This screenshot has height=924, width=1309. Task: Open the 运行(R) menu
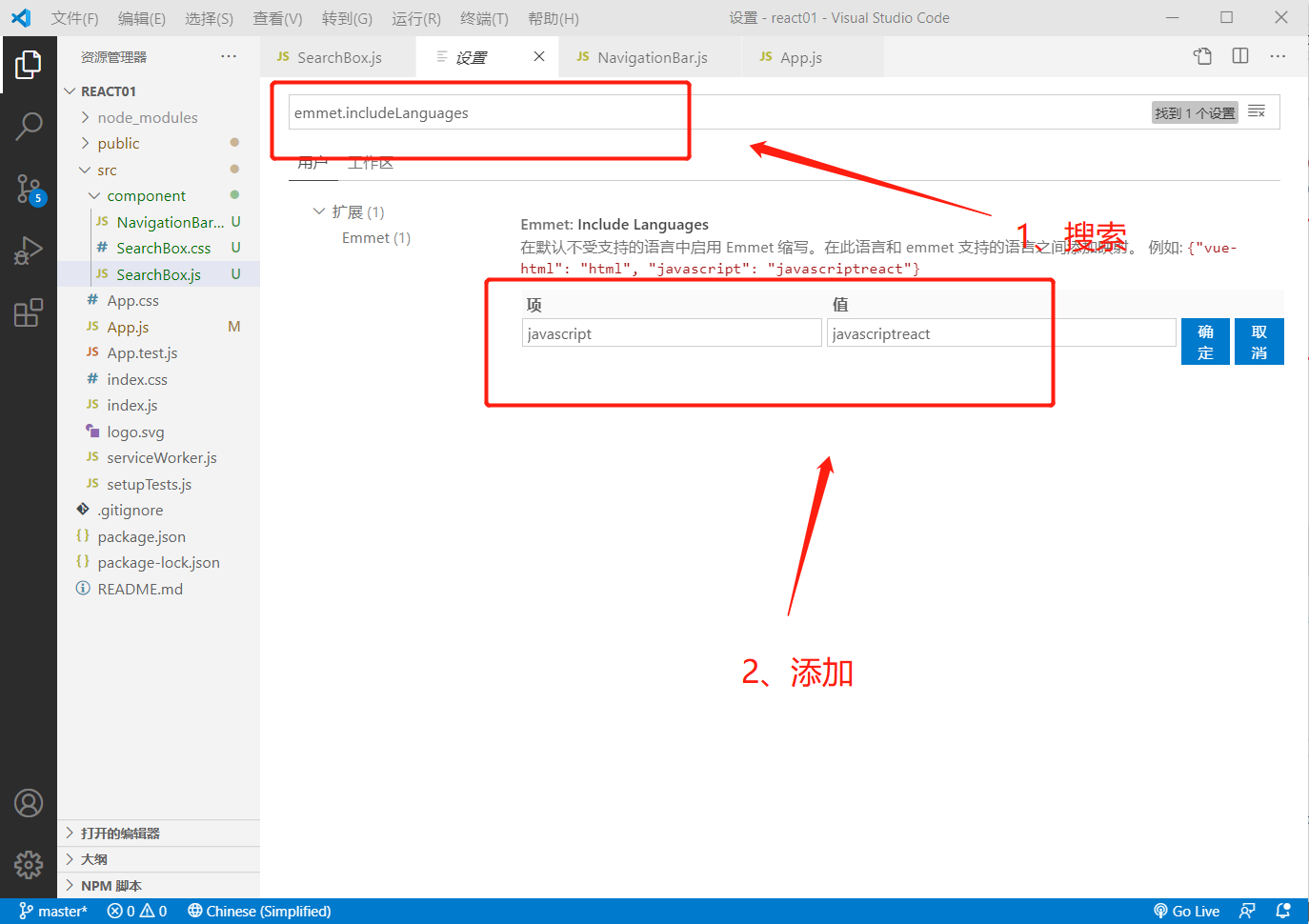[x=415, y=18]
